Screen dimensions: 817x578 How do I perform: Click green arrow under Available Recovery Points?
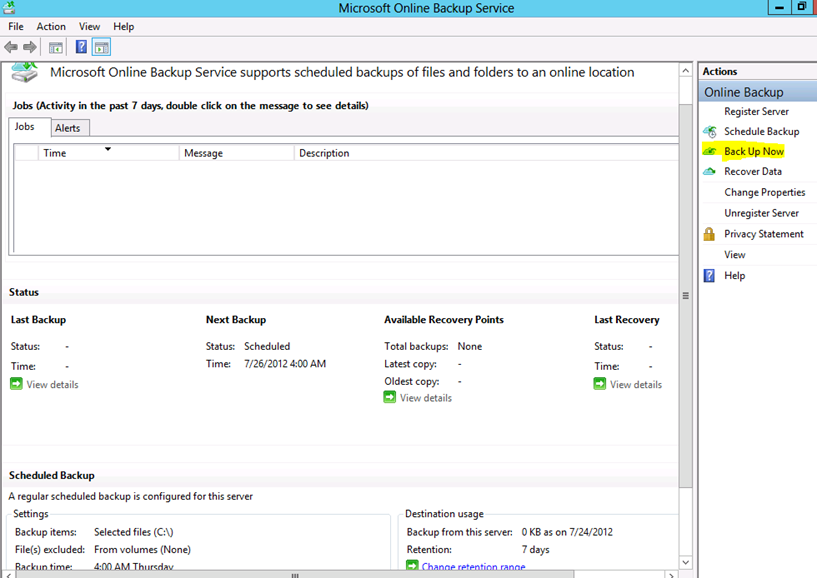390,397
